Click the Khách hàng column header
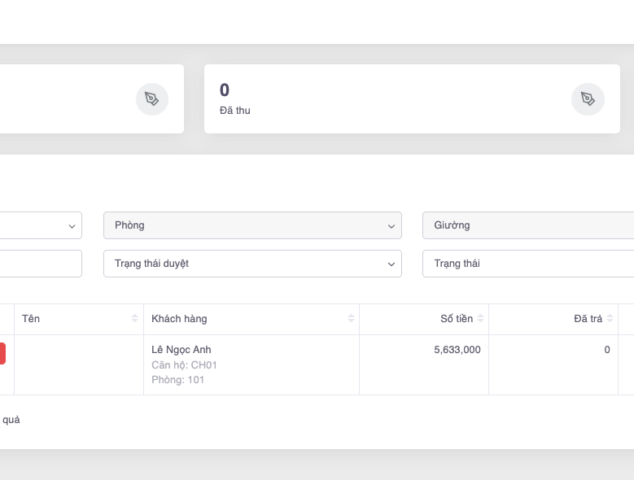 tap(180, 319)
